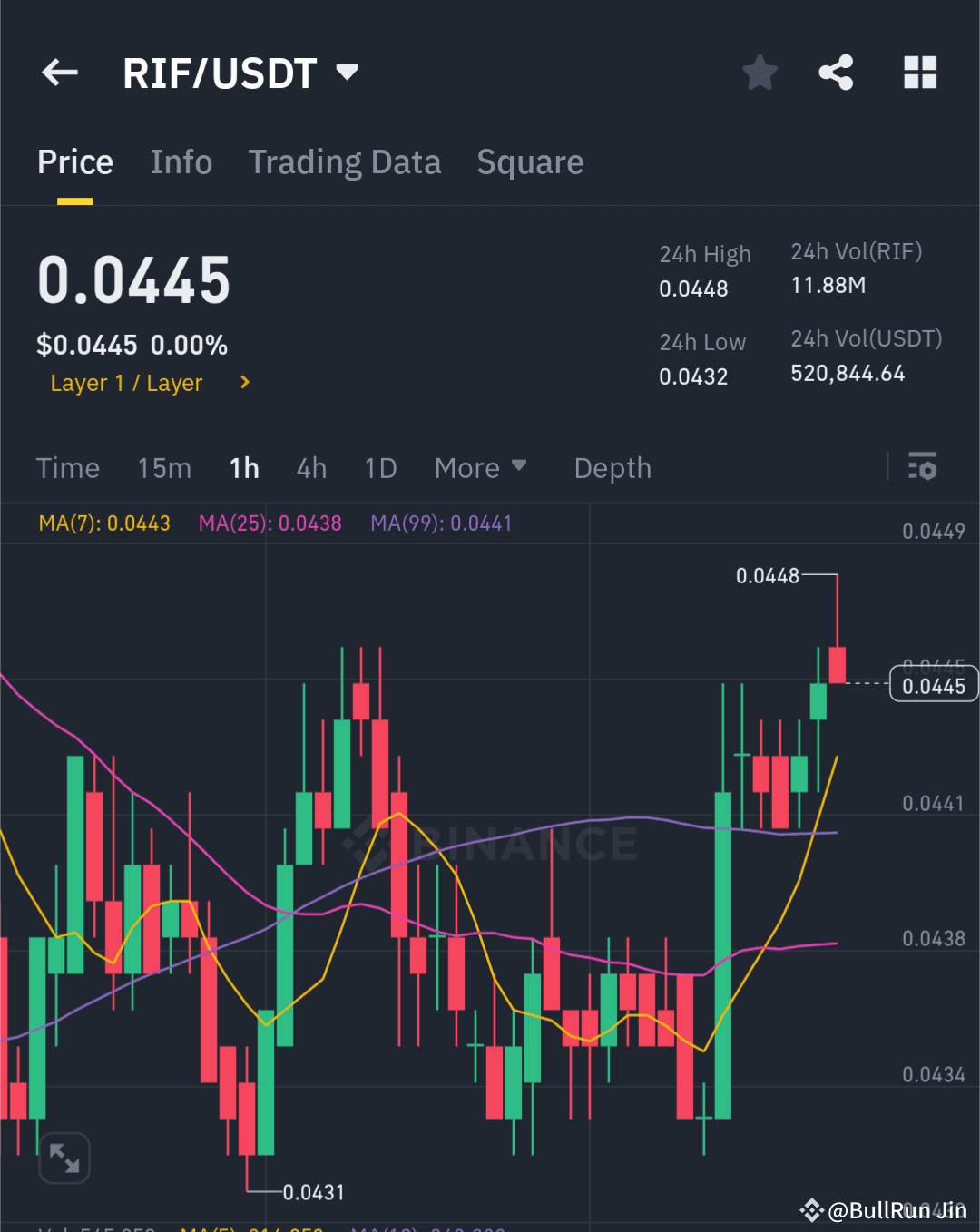Add RIF/USDT to favorites with star
This screenshot has width=980, height=1232.
(759, 73)
